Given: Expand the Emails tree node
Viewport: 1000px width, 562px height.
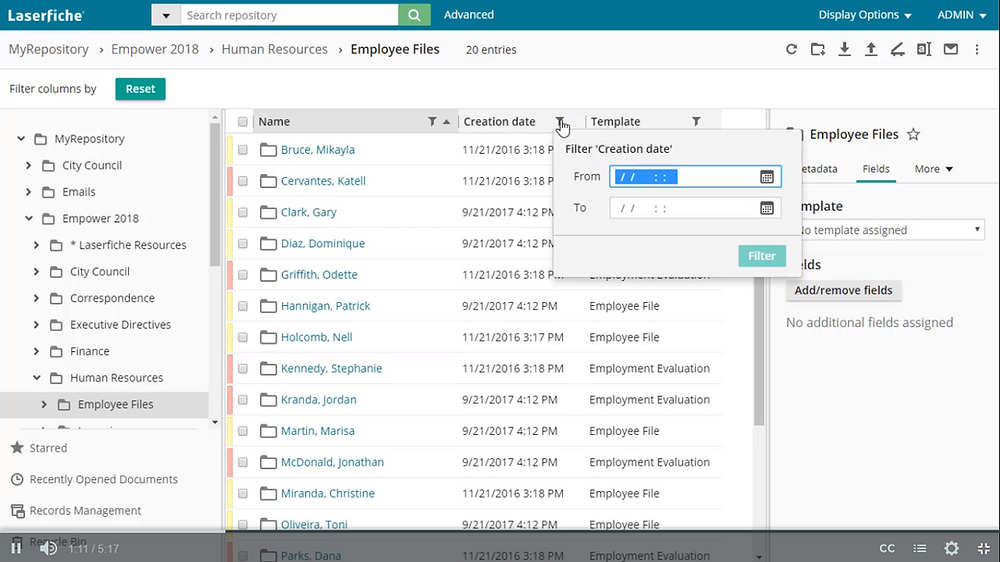Looking at the screenshot, I should click(x=29, y=191).
